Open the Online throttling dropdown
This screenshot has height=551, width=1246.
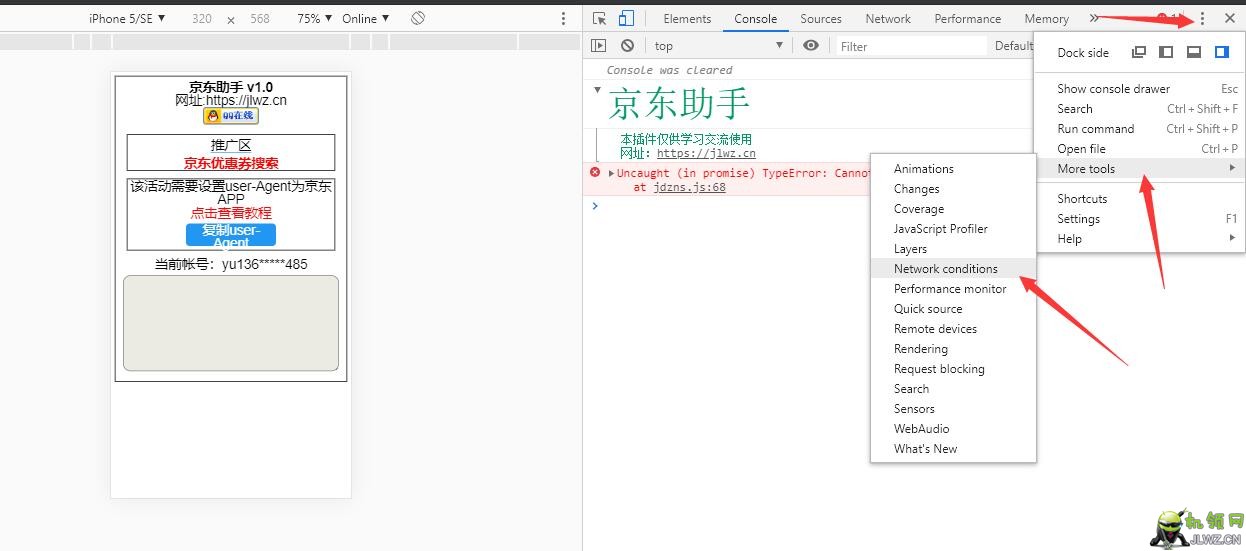point(366,18)
